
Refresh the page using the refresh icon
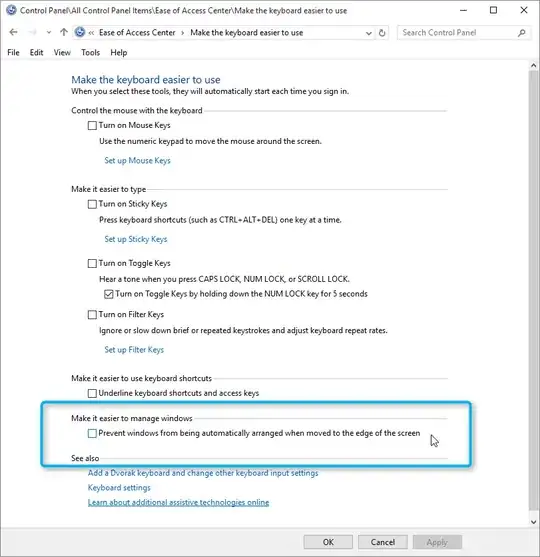tap(382, 33)
